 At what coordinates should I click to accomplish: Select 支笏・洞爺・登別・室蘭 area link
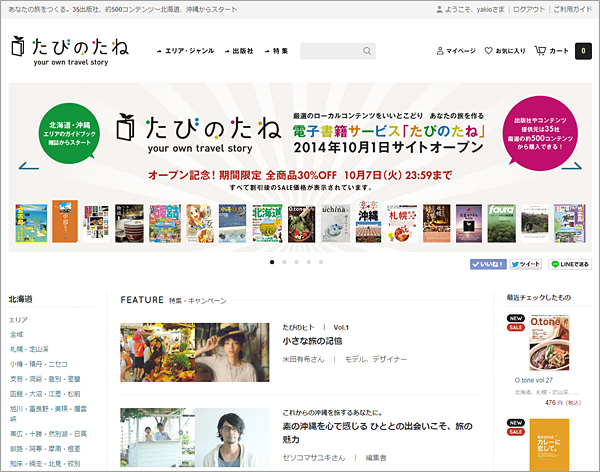pyautogui.click(x=45, y=379)
